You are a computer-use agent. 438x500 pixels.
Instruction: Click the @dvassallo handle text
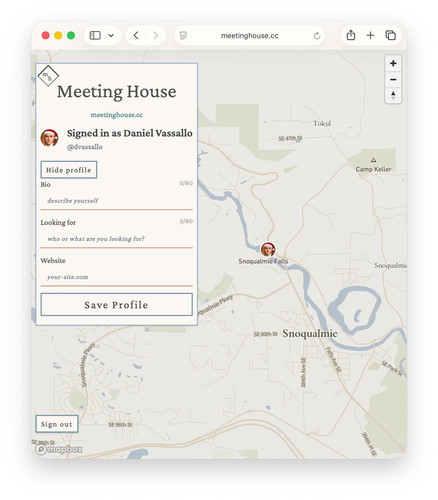[x=85, y=147]
